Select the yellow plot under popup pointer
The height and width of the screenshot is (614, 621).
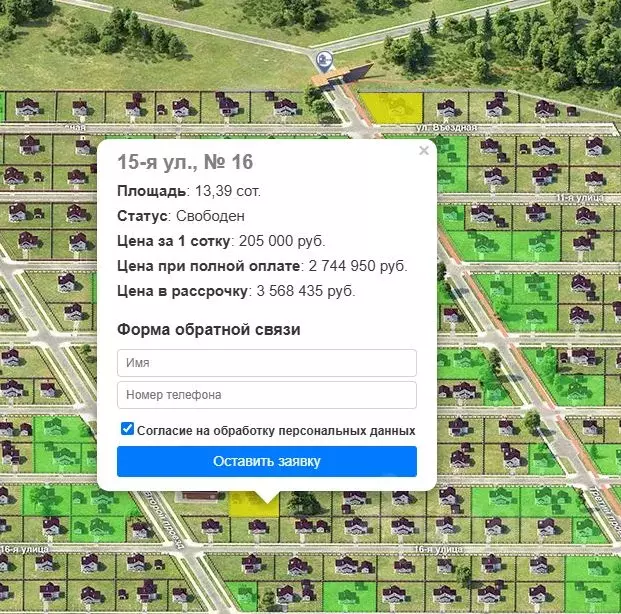[x=254, y=504]
